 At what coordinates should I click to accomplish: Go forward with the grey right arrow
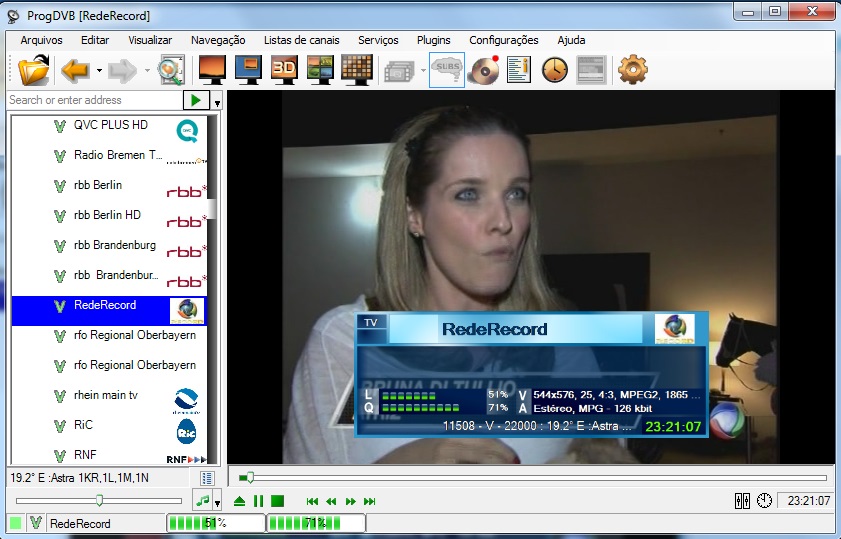click(x=122, y=70)
